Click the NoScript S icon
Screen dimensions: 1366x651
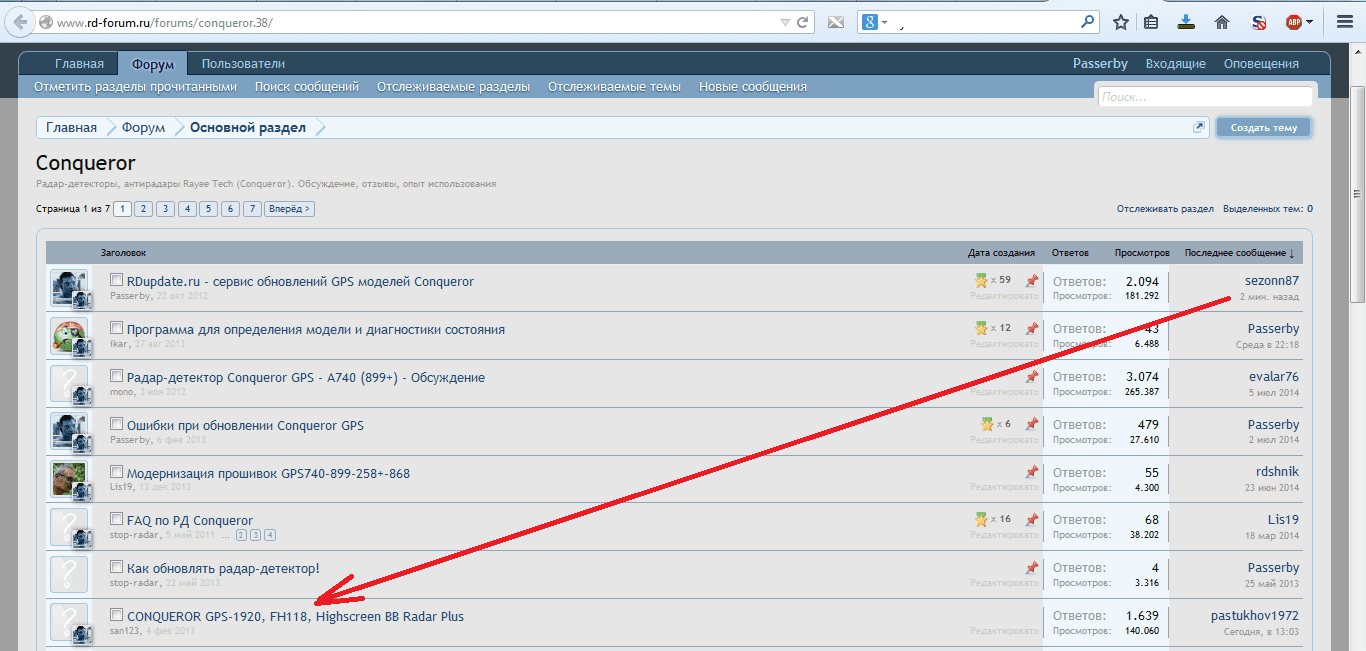point(1260,21)
